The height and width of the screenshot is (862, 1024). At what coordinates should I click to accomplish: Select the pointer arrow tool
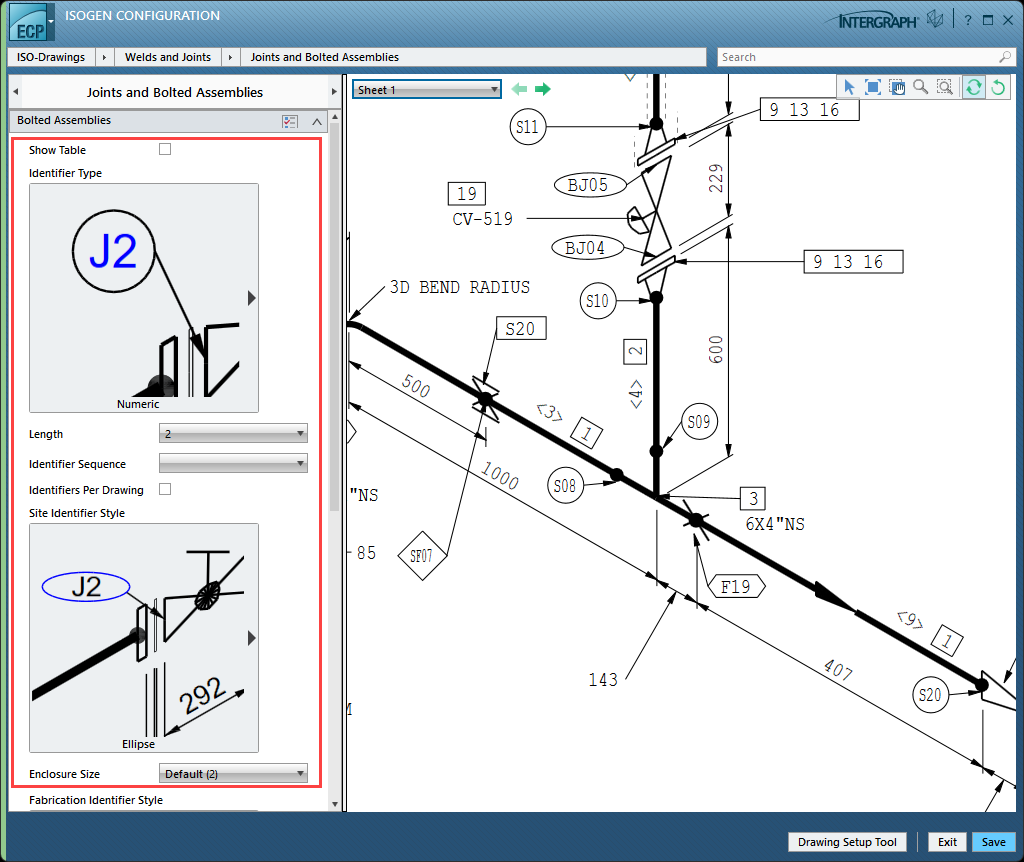pyautogui.click(x=849, y=88)
